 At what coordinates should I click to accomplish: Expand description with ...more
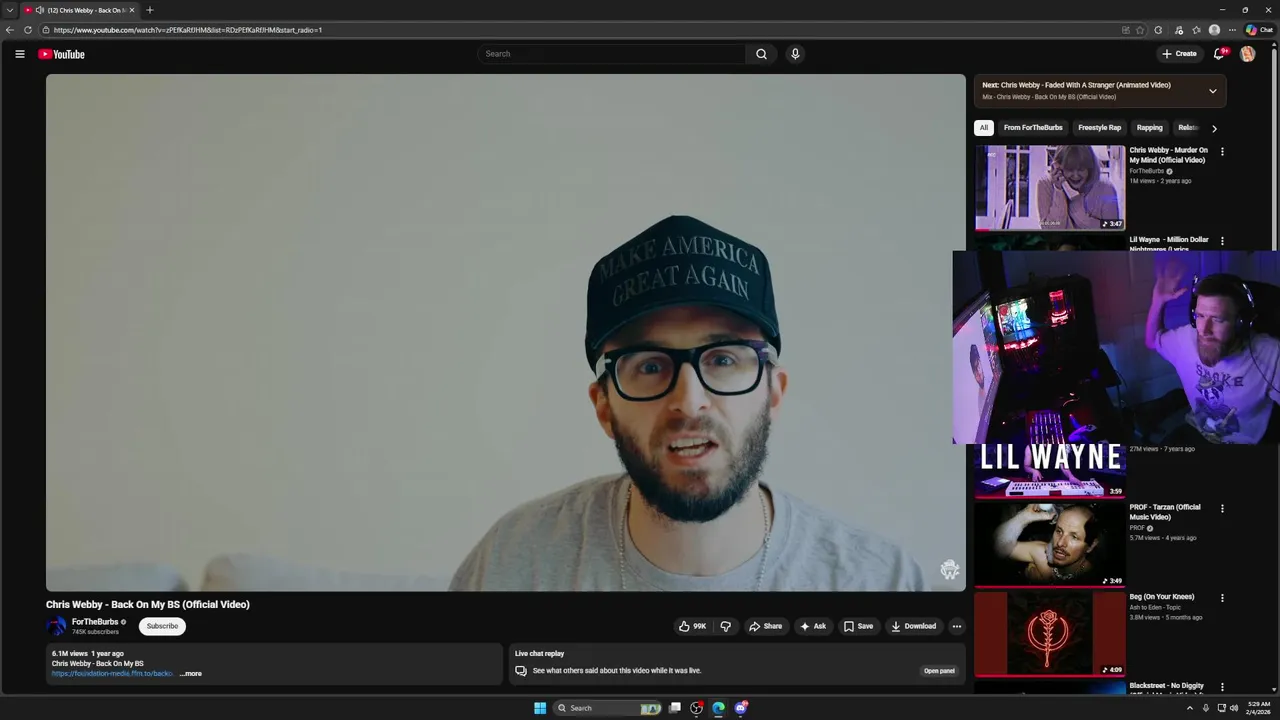pos(191,674)
